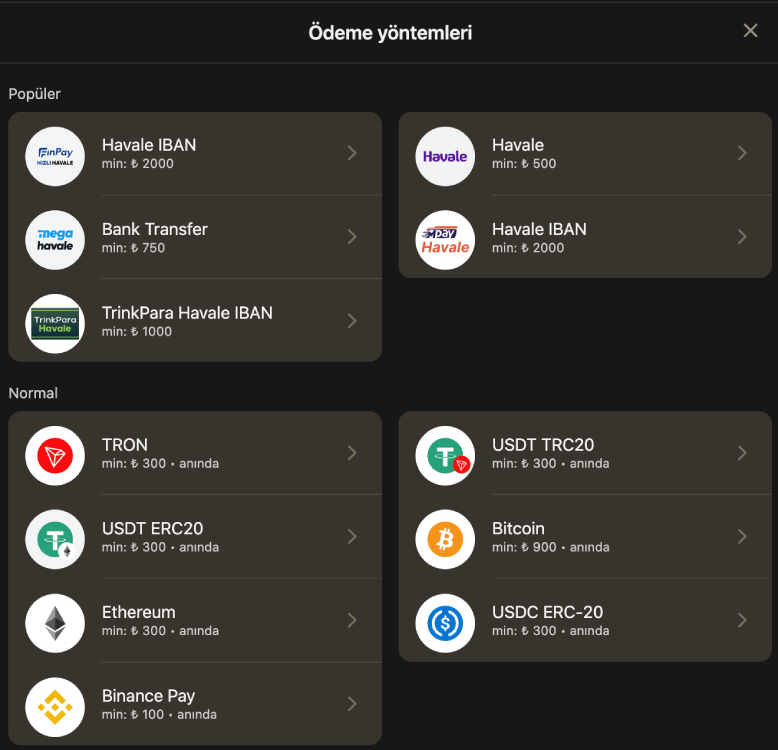Click the red TRON coin icon
Screen dimensions: 778x750
pyautogui.click(x=55, y=455)
